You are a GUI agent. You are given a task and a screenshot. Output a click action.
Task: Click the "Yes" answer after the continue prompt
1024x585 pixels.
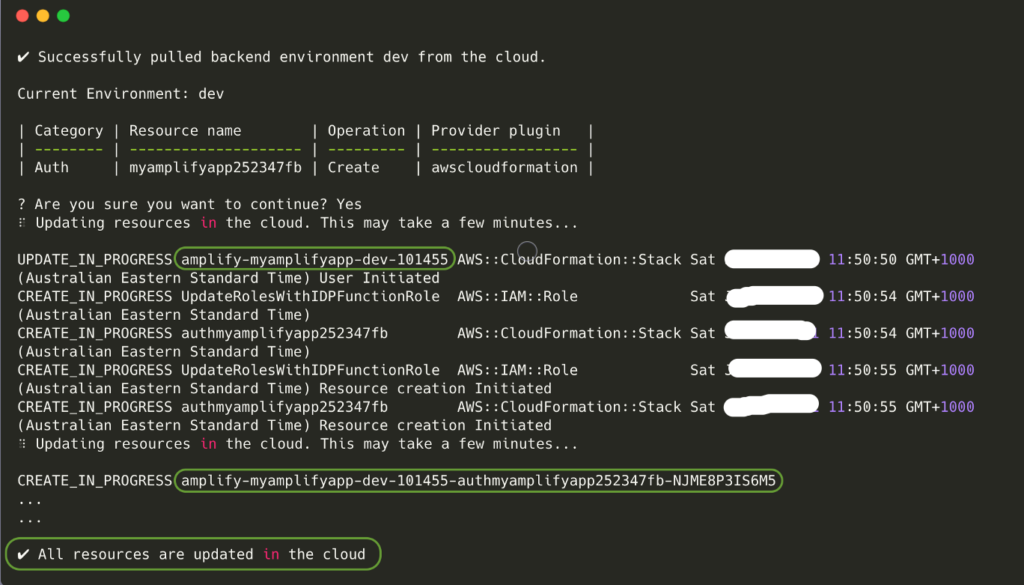[x=349, y=204]
